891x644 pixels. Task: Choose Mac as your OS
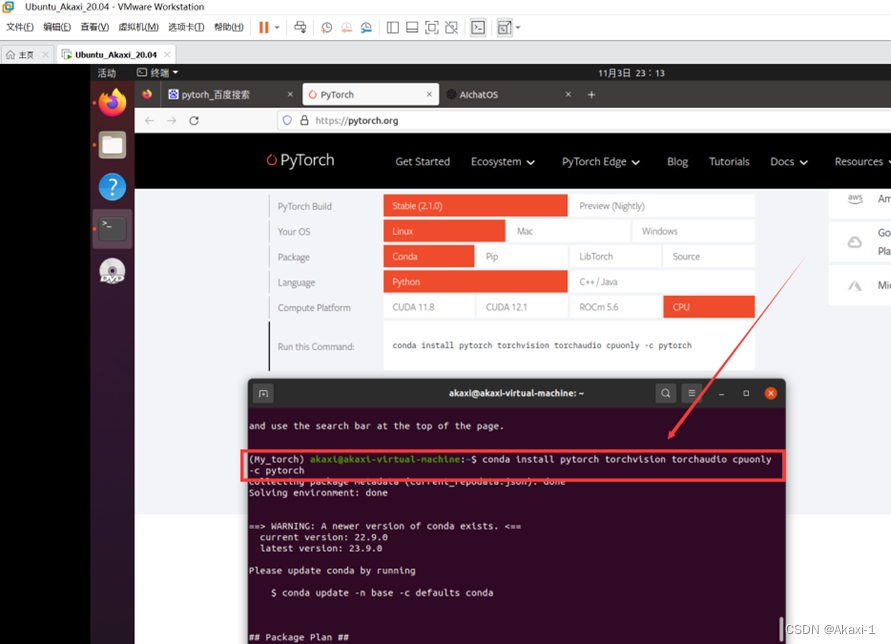point(568,231)
